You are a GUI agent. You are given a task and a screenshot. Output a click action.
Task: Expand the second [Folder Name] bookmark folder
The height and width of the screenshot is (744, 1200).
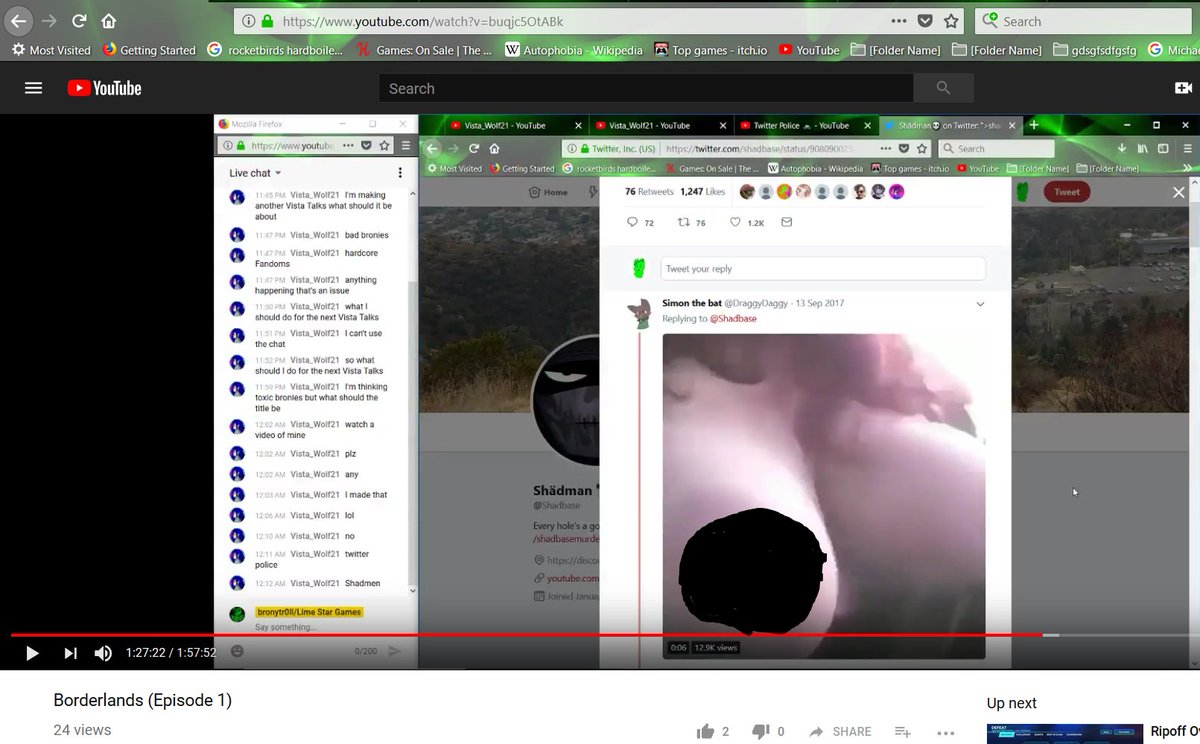(997, 50)
